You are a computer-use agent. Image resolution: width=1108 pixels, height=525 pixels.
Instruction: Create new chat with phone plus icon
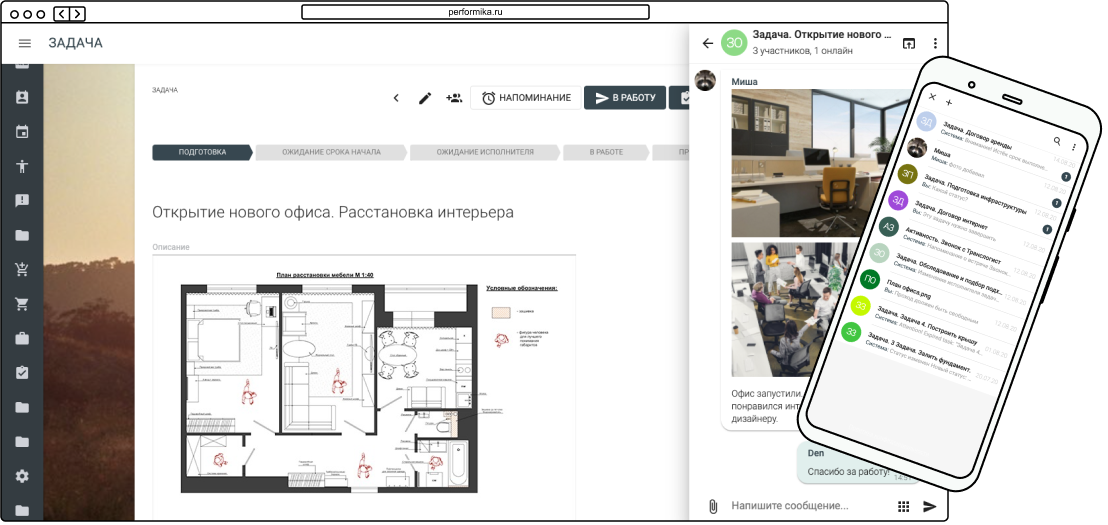tap(949, 102)
